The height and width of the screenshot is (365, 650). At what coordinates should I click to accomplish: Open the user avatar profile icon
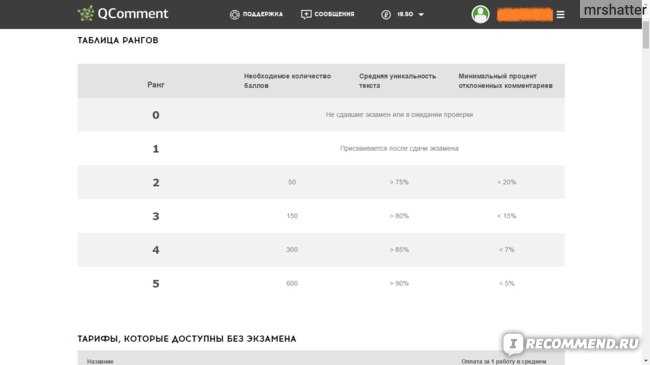tap(480, 14)
